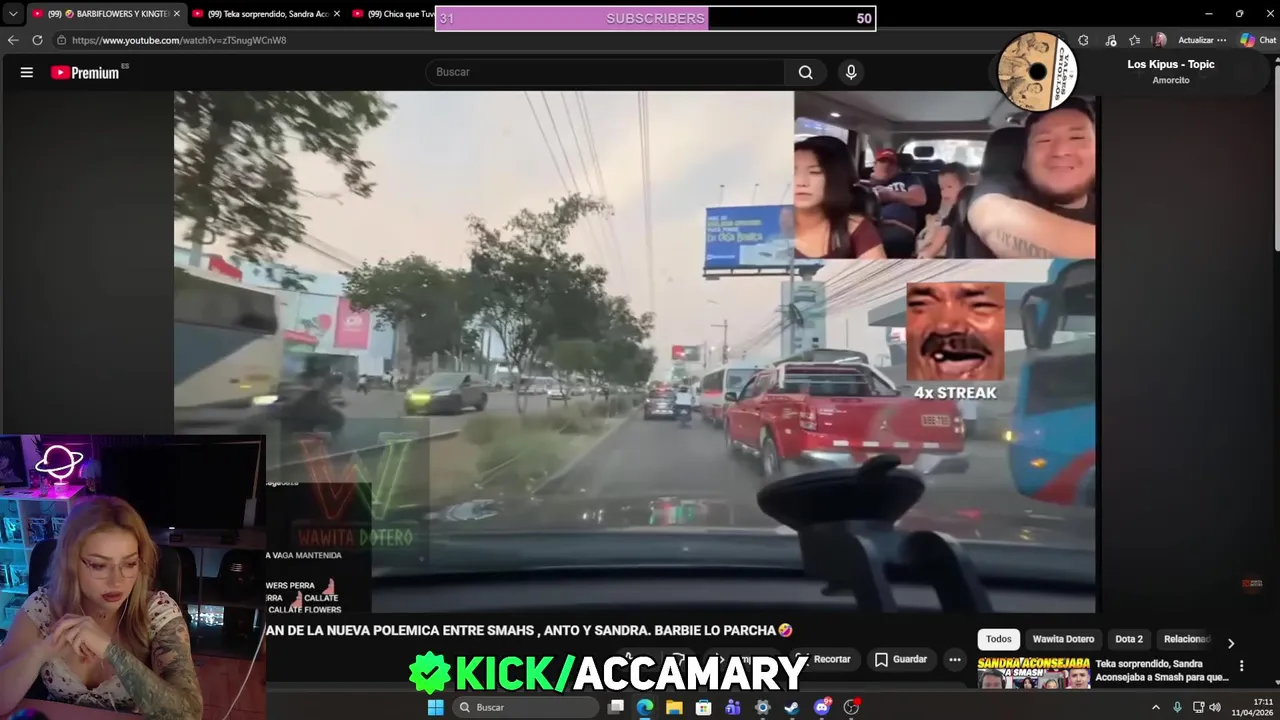The image size is (1280, 720).
Task: Switch to the BARBIFLOWERS Y KINGTEKA tab
Action: [108, 14]
